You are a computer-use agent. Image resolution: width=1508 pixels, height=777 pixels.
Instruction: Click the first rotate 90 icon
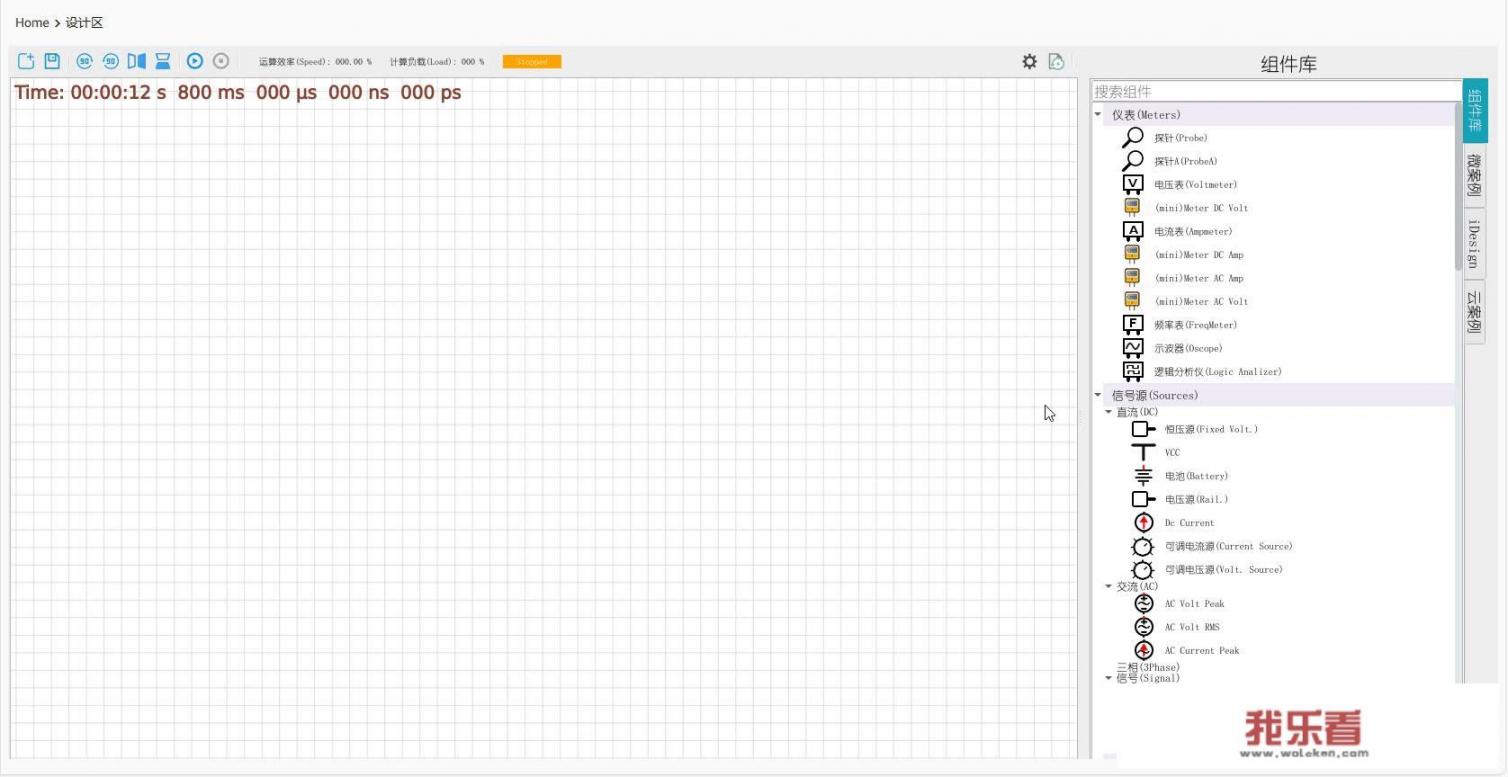coord(85,61)
